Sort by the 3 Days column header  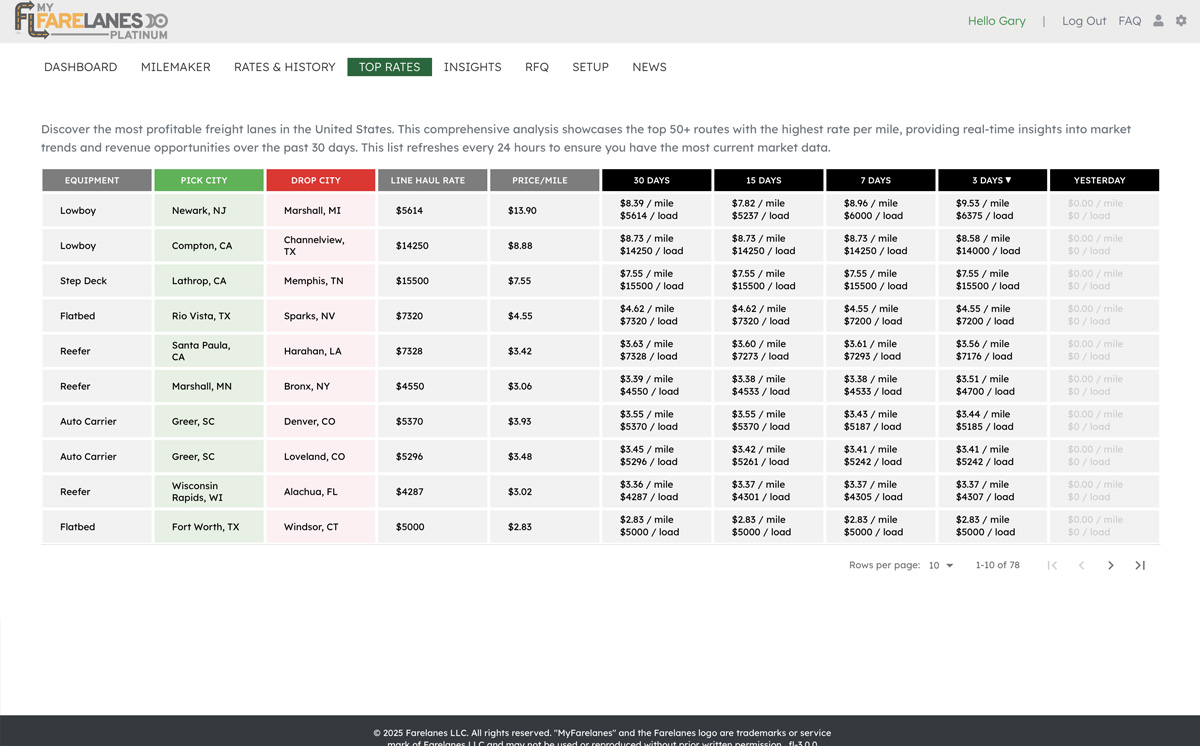coord(992,181)
